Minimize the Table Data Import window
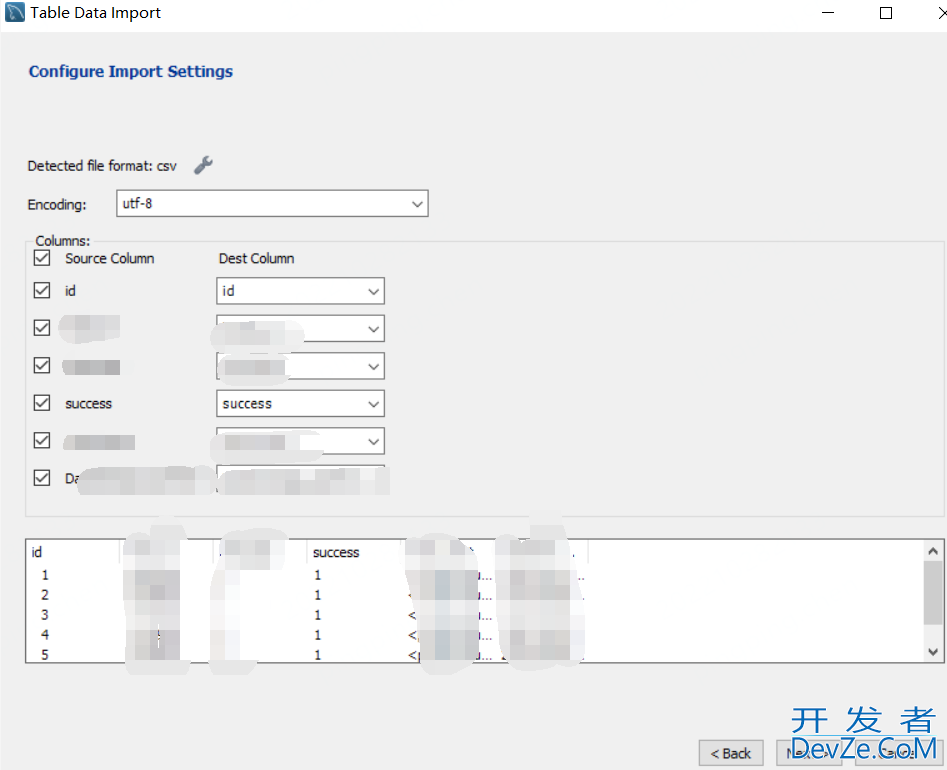Viewport: 947px width, 770px height. [828, 13]
